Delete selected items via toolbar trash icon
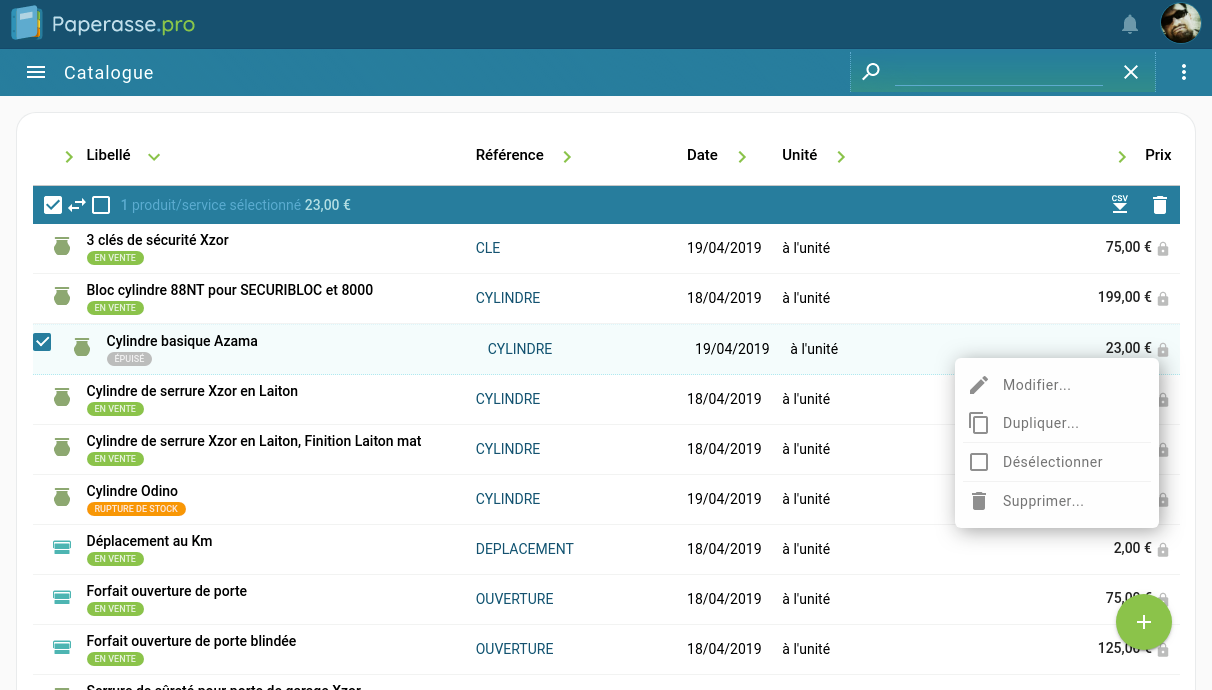The image size is (1212, 690). [1159, 205]
